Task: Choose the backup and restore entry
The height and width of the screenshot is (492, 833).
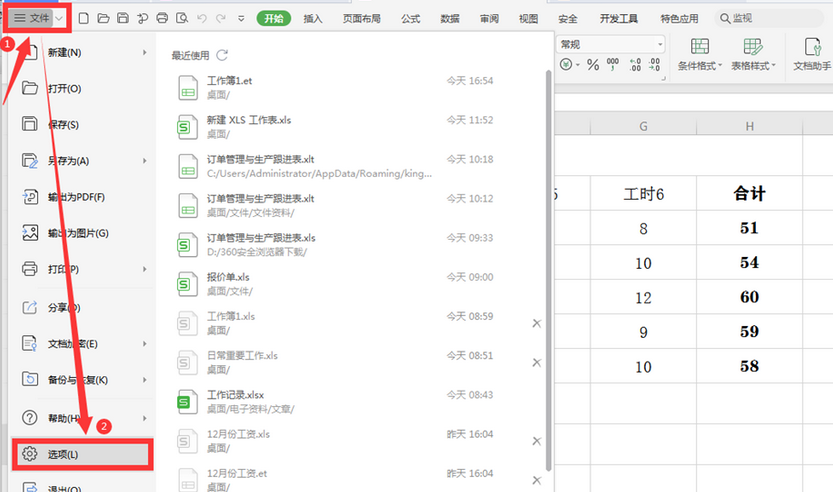Action: tap(82, 380)
